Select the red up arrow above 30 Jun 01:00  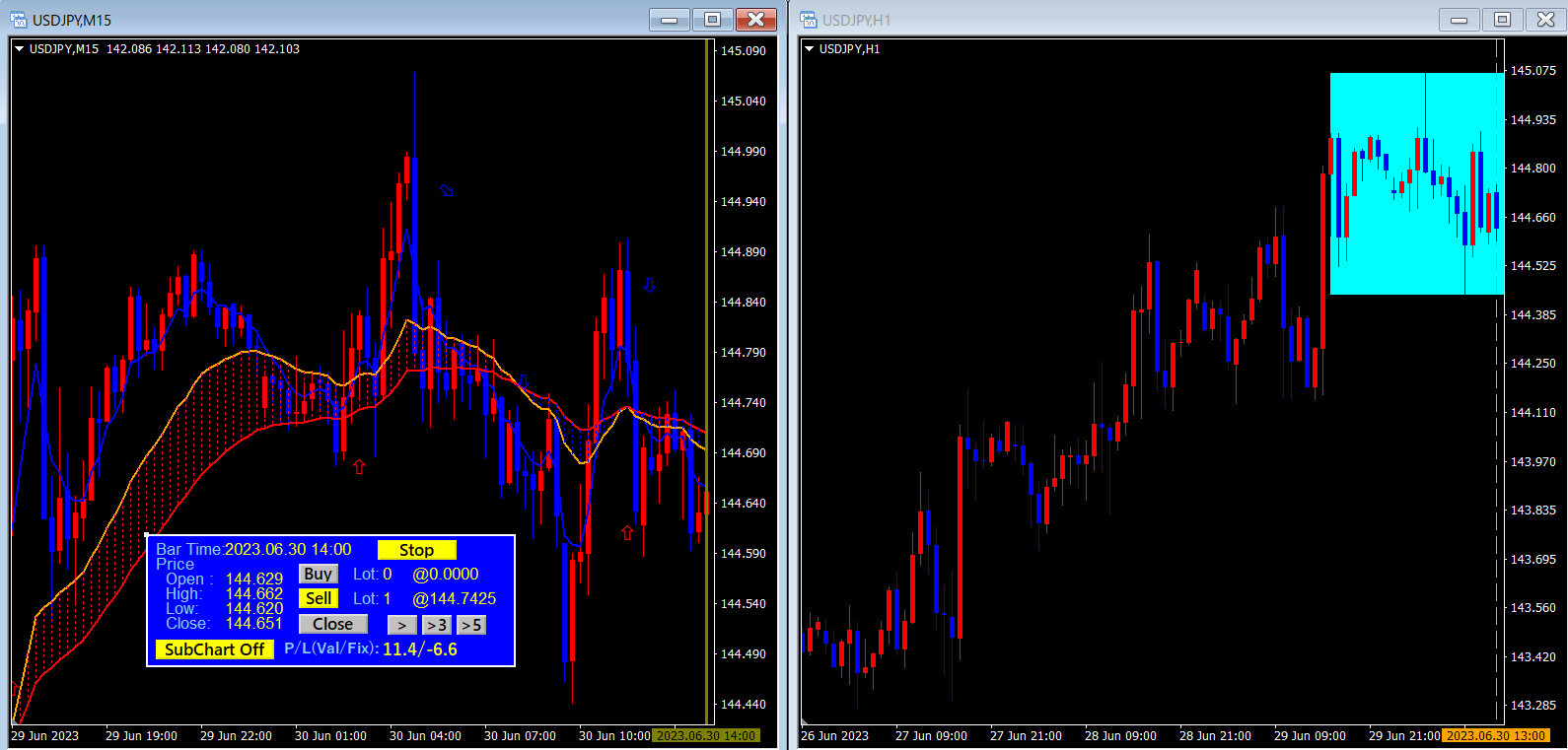[359, 467]
